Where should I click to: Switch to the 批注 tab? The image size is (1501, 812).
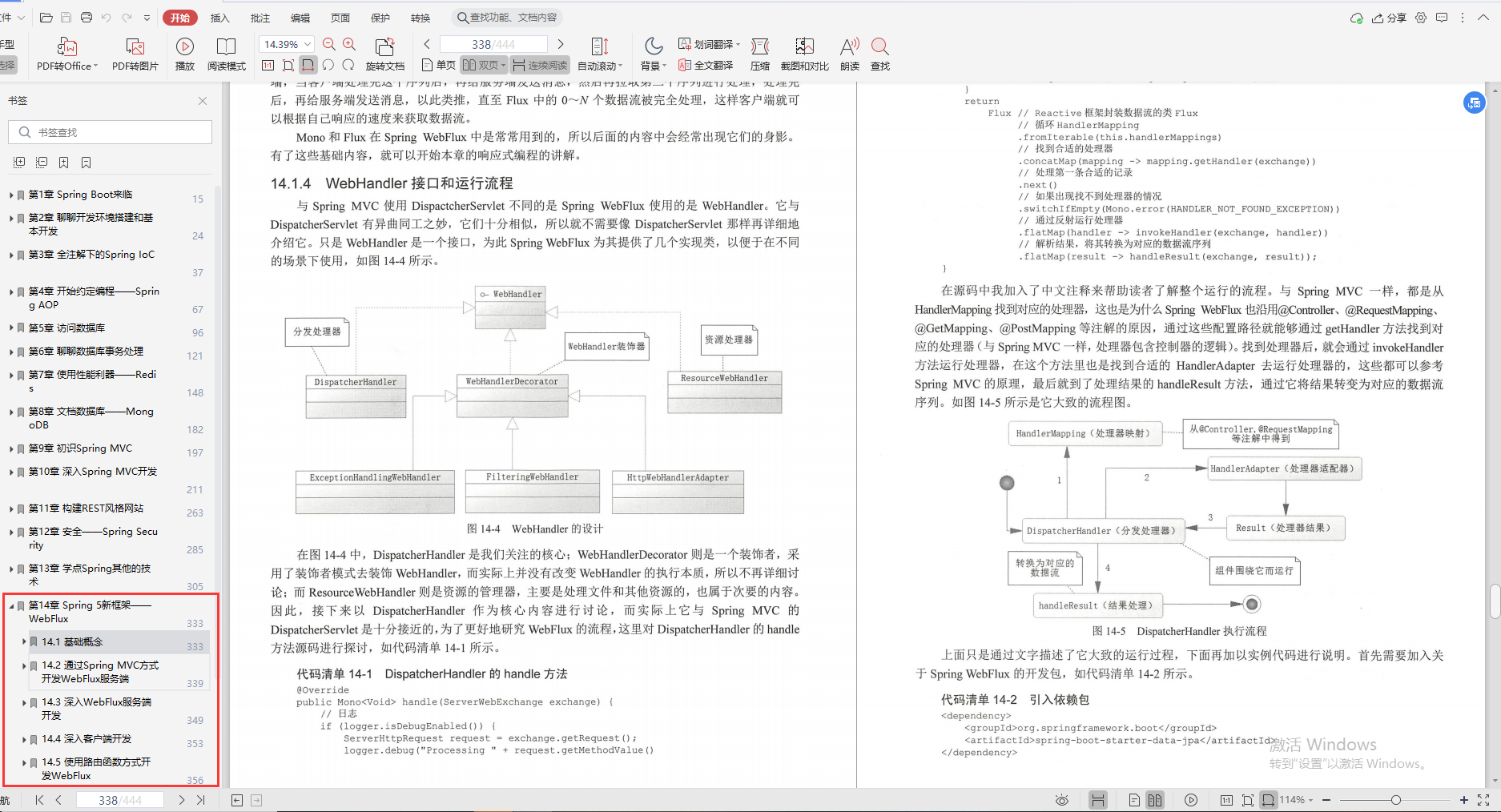[260, 18]
